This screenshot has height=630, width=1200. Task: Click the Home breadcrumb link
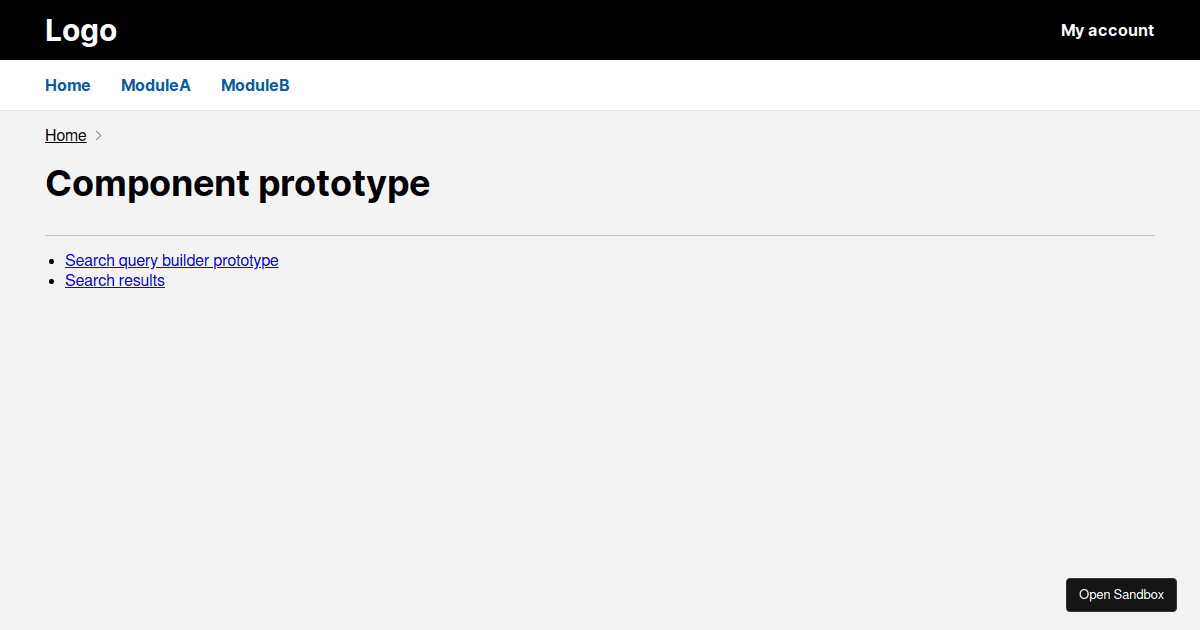(65, 135)
